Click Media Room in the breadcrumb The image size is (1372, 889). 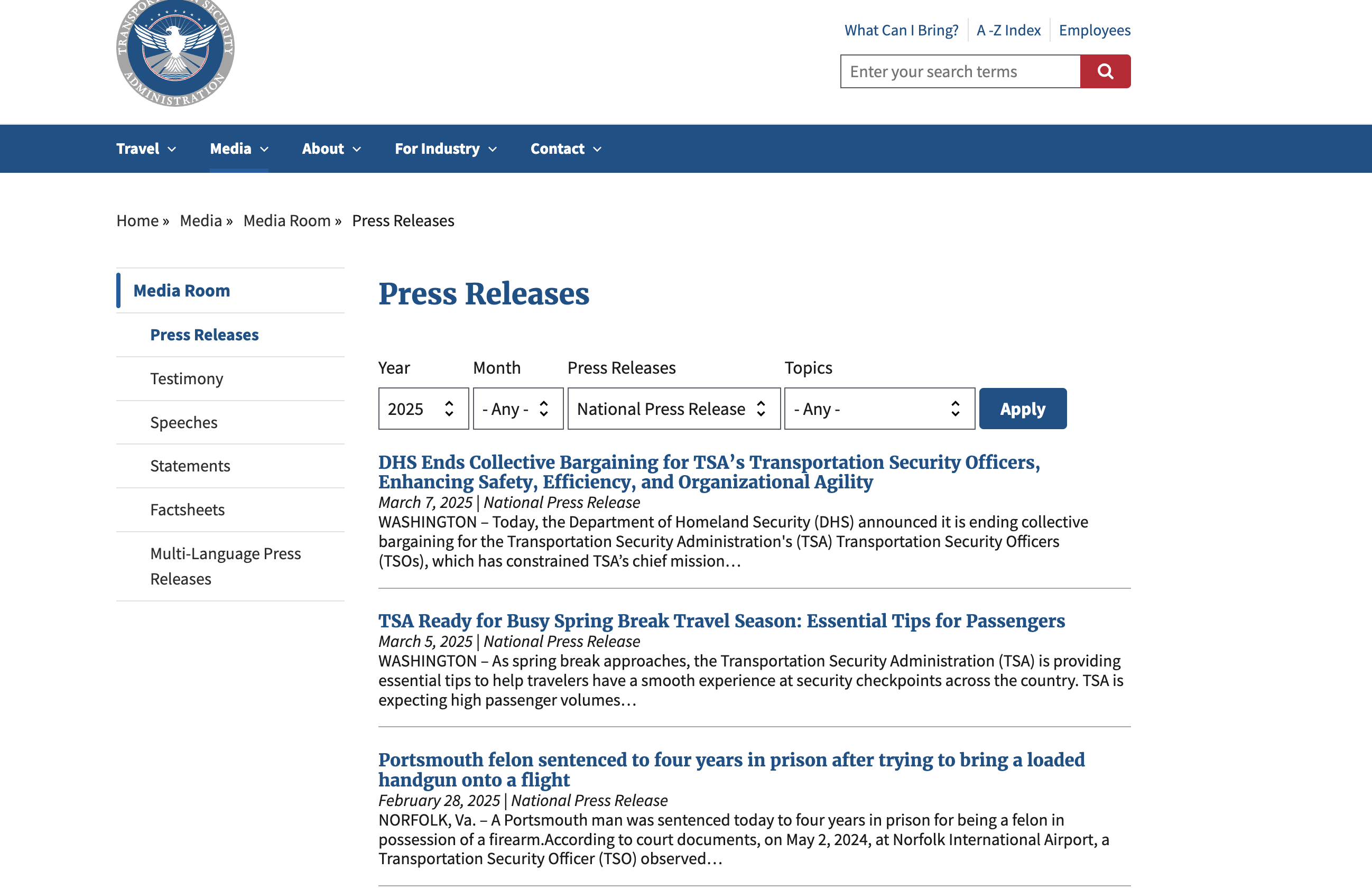click(x=286, y=221)
